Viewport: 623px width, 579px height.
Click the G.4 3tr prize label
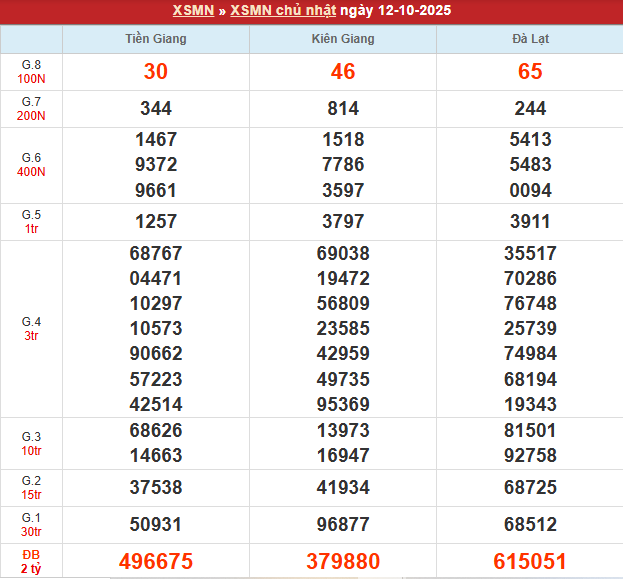[x=31, y=328]
